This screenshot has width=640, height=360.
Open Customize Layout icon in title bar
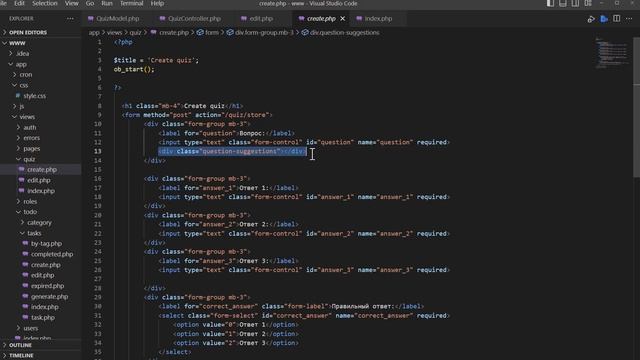pyautogui.click(x=588, y=3)
